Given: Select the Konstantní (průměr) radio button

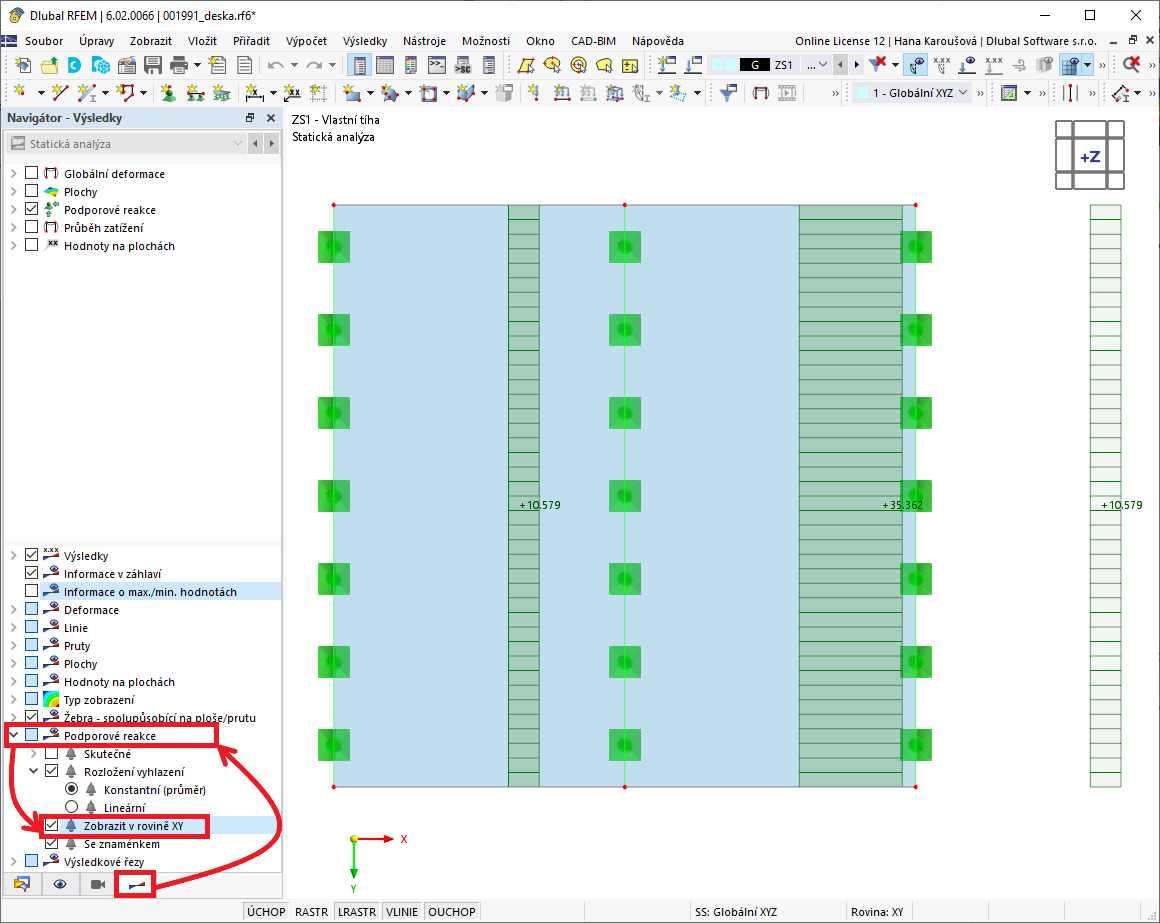Looking at the screenshot, I should (x=71, y=789).
